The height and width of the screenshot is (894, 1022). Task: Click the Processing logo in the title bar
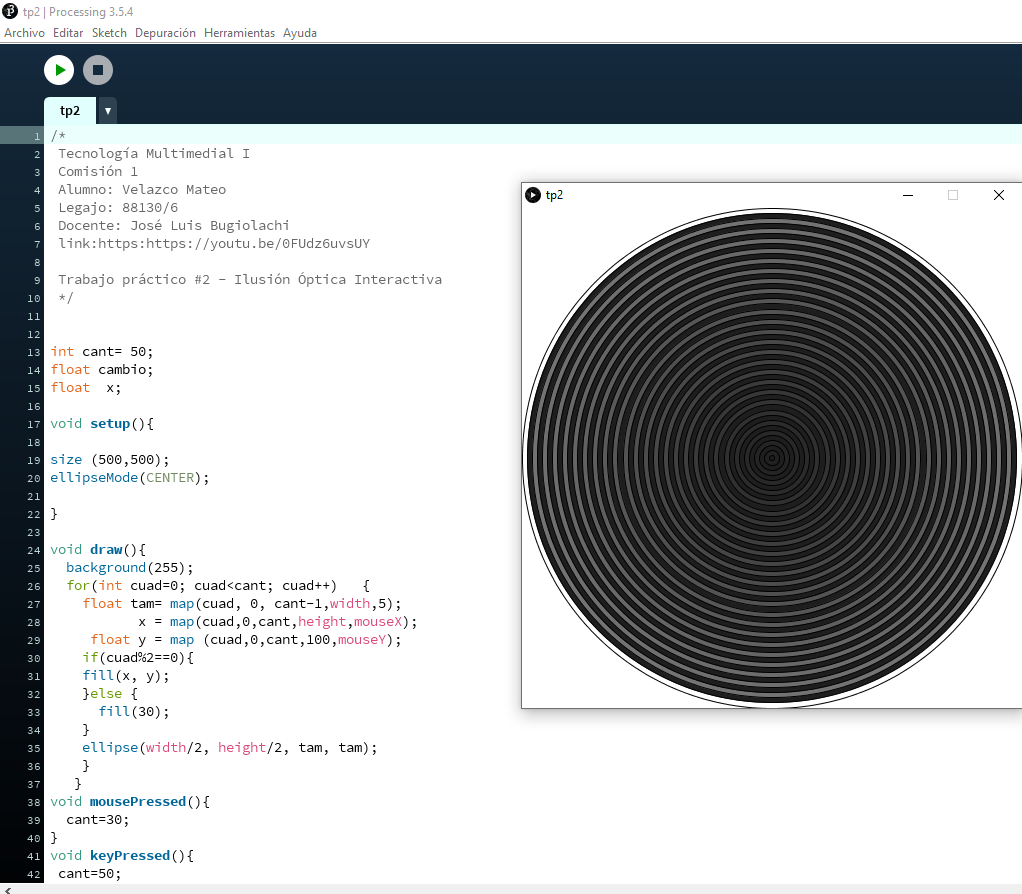(x=10, y=11)
